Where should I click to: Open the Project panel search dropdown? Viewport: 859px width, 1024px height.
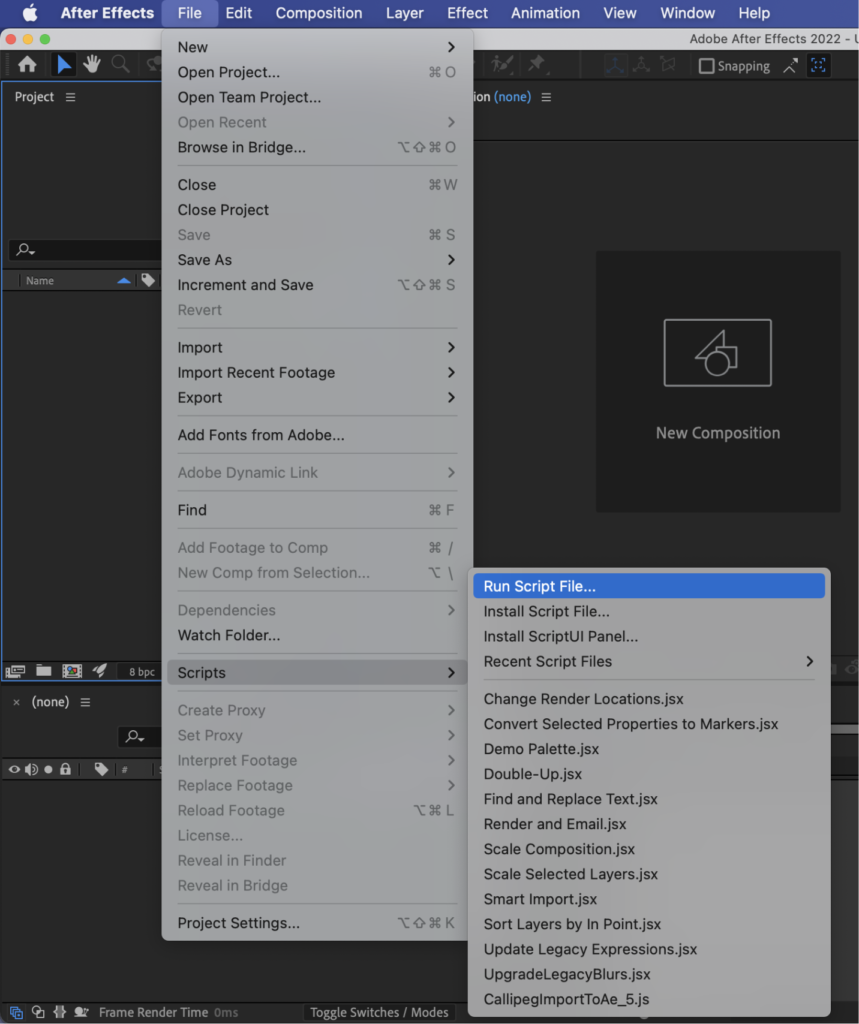(26, 249)
